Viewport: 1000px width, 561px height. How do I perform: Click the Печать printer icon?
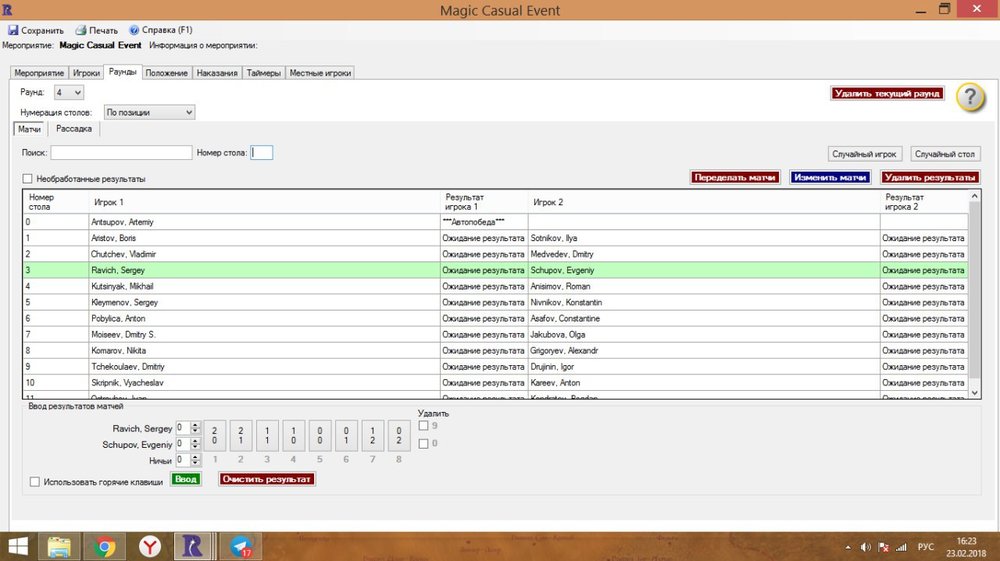[81, 30]
